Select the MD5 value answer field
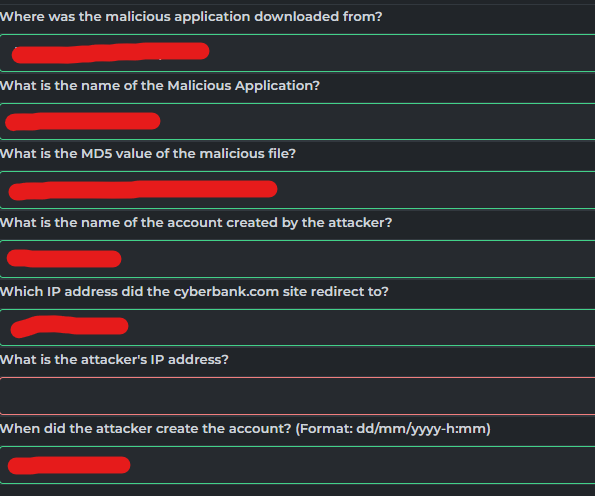 point(298,190)
